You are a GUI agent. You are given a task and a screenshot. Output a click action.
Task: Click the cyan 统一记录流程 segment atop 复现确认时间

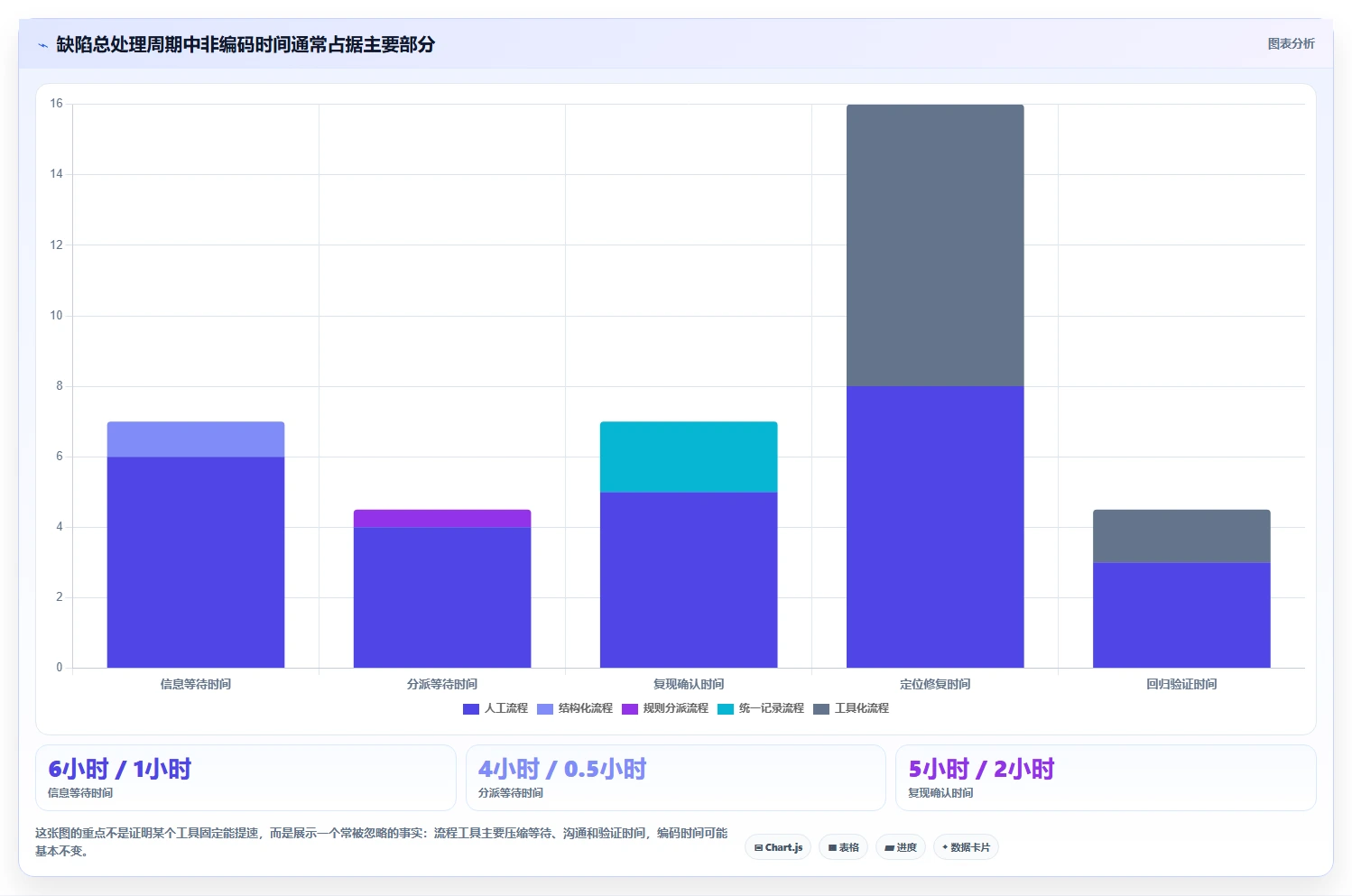[689, 457]
